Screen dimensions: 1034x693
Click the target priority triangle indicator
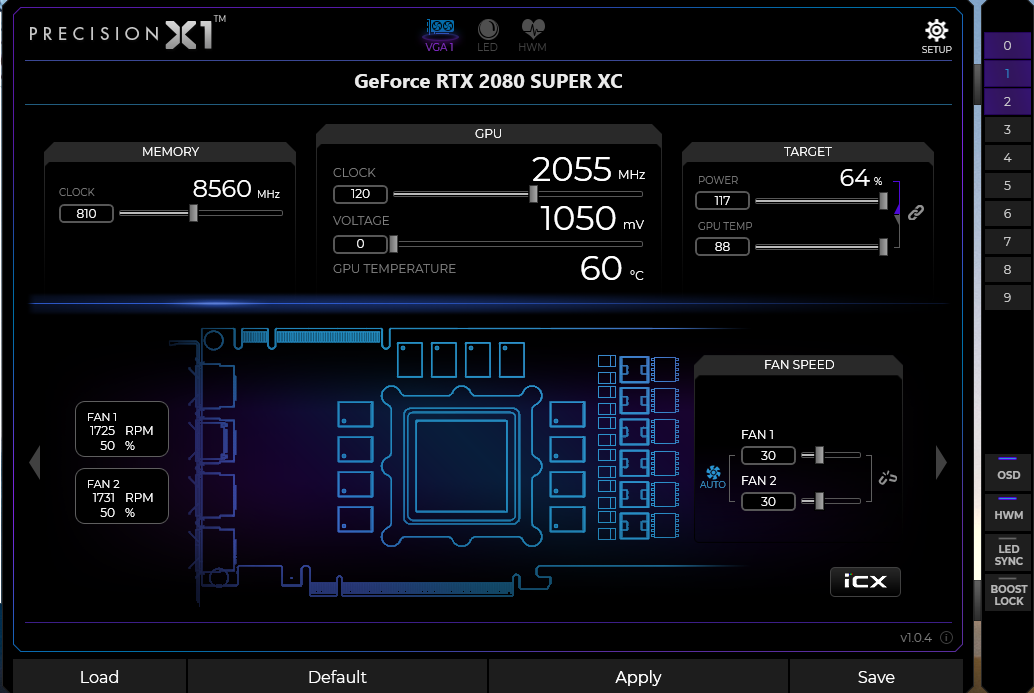pyautogui.click(x=897, y=210)
